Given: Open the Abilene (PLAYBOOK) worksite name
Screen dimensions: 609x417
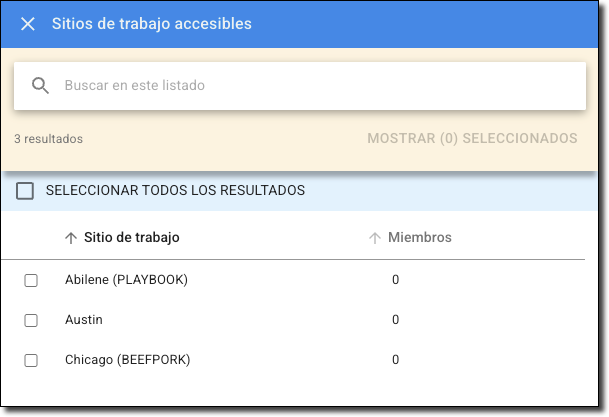Looking at the screenshot, I should pos(126,280).
